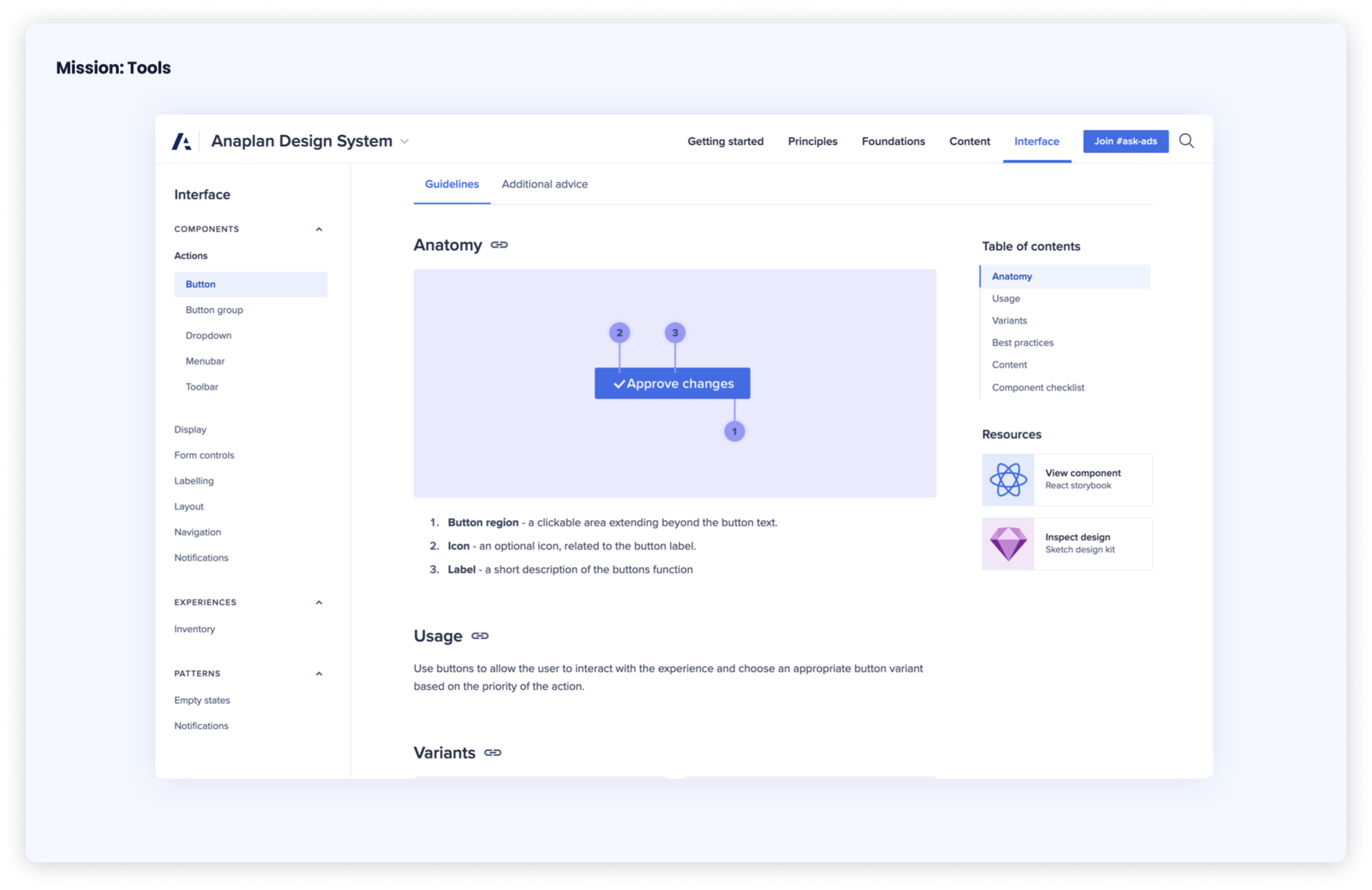Collapse the Experiences section
Image resolution: width=1372 pixels, height=890 pixels.
coord(319,602)
